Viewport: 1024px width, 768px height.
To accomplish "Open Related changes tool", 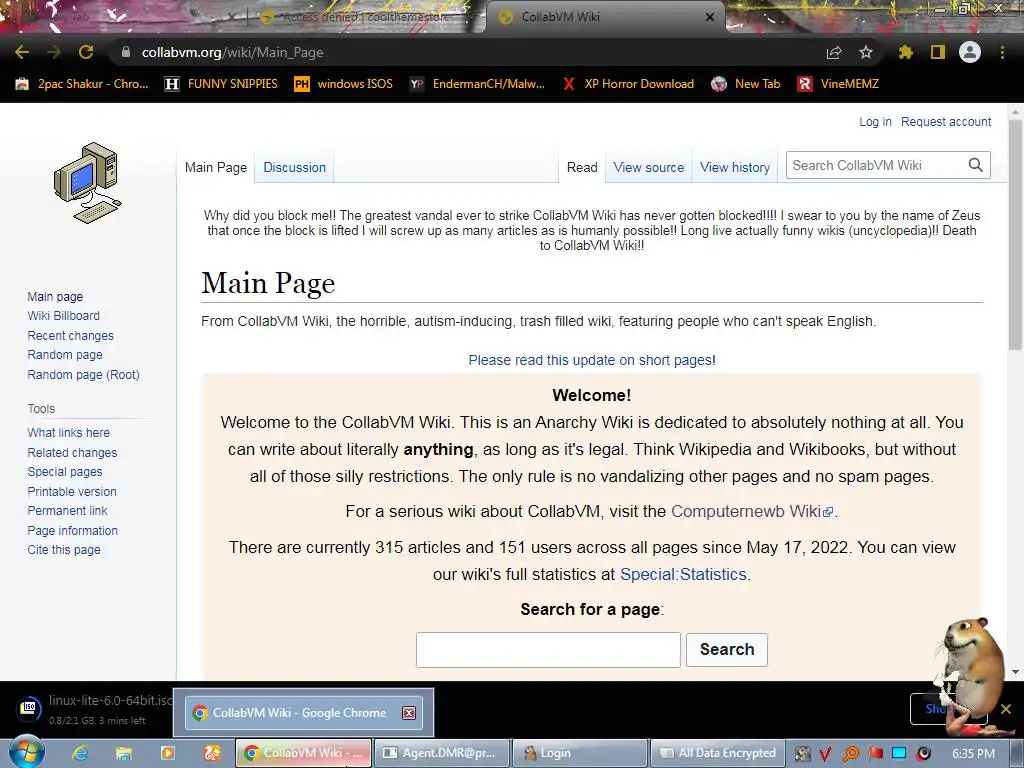I will pos(72,453).
